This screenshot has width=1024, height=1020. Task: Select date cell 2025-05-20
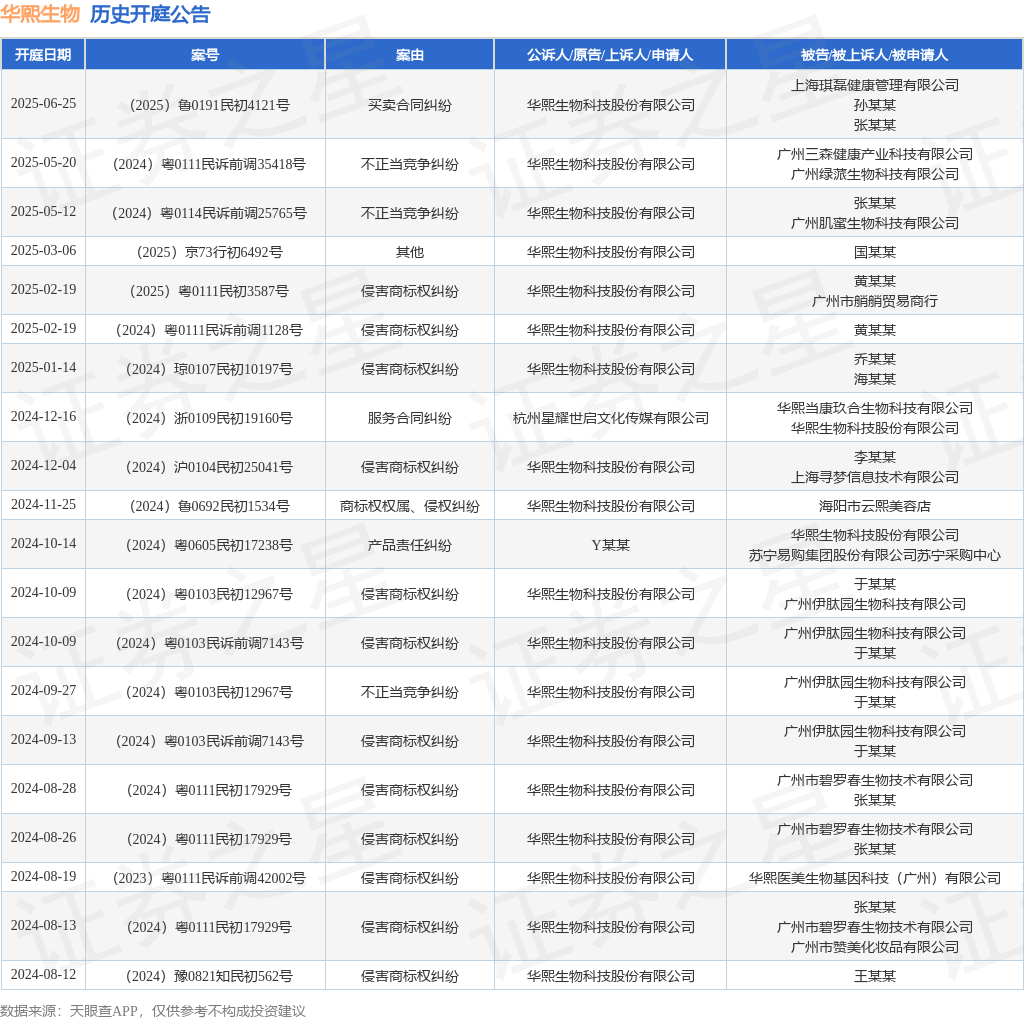(x=43, y=163)
